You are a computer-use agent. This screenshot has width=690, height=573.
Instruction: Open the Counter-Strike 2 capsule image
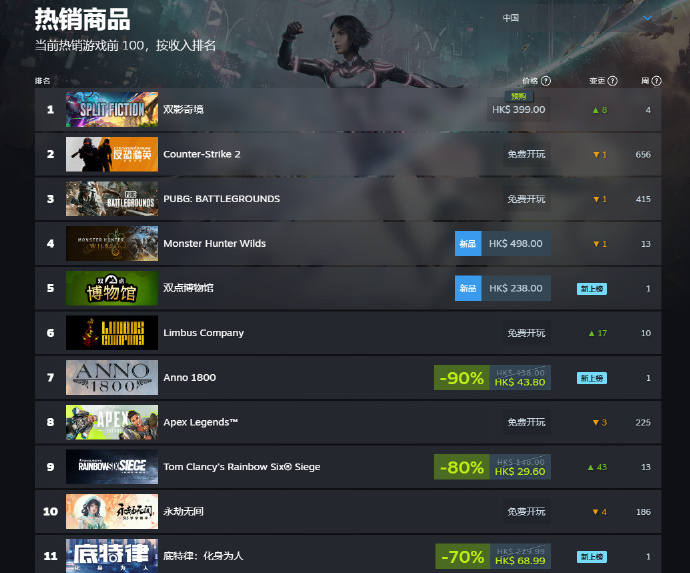(x=112, y=154)
